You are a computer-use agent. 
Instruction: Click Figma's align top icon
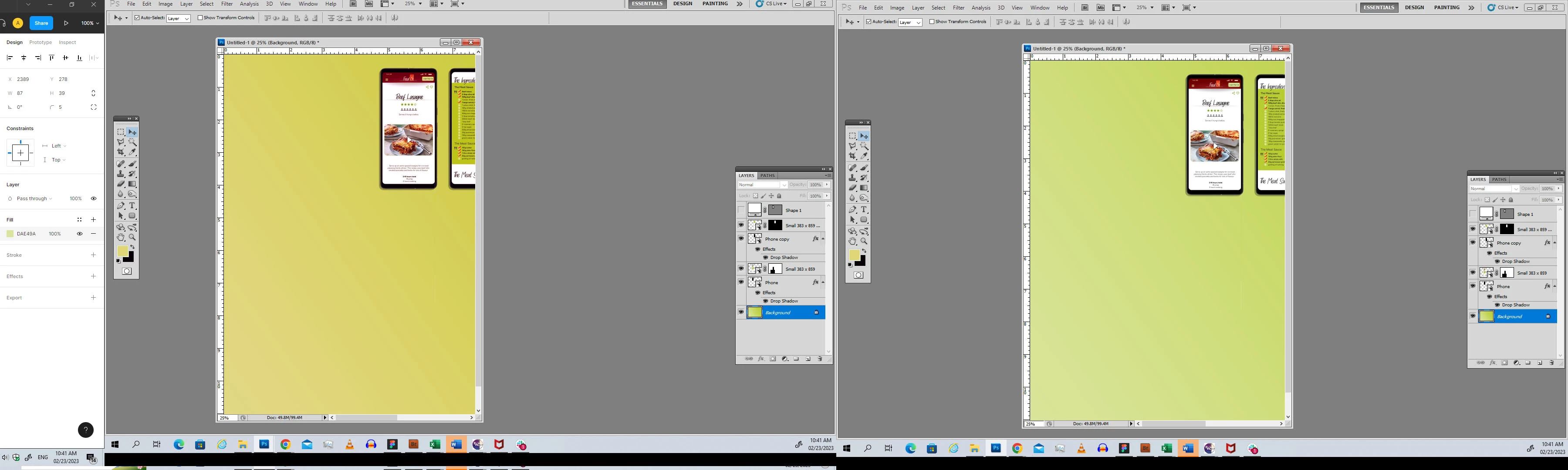click(51, 58)
